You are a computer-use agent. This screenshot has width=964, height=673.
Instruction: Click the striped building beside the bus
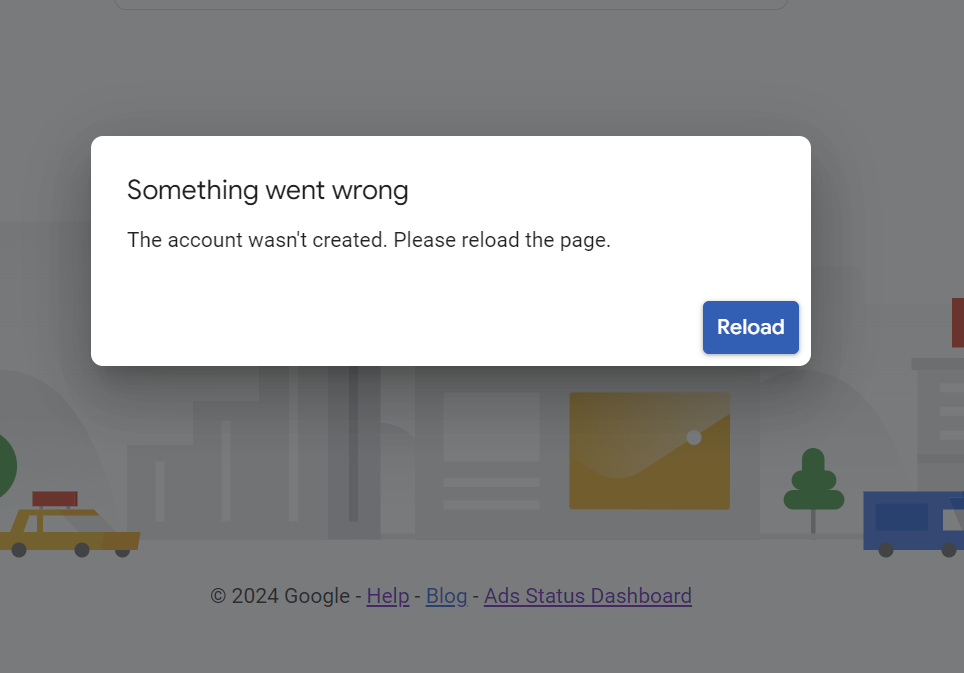click(x=941, y=424)
